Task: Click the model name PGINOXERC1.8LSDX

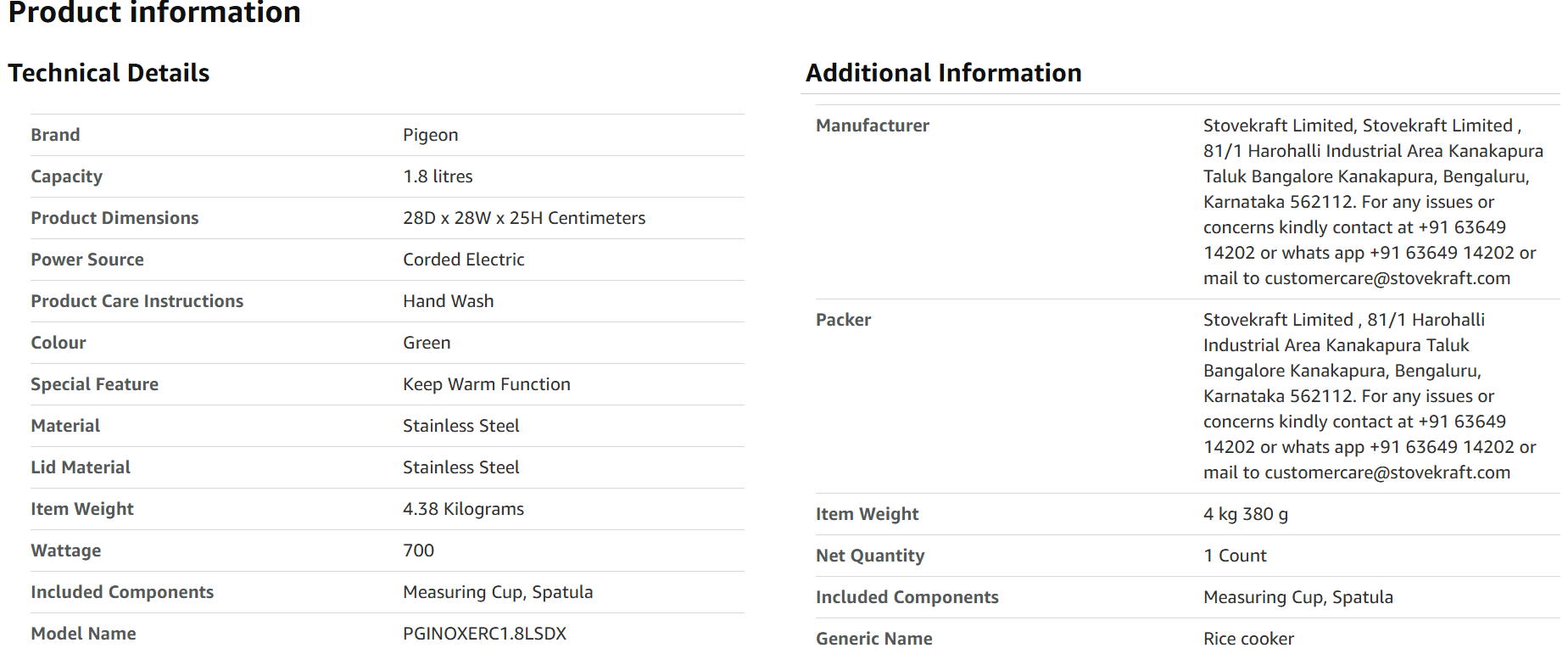Action: coord(484,634)
